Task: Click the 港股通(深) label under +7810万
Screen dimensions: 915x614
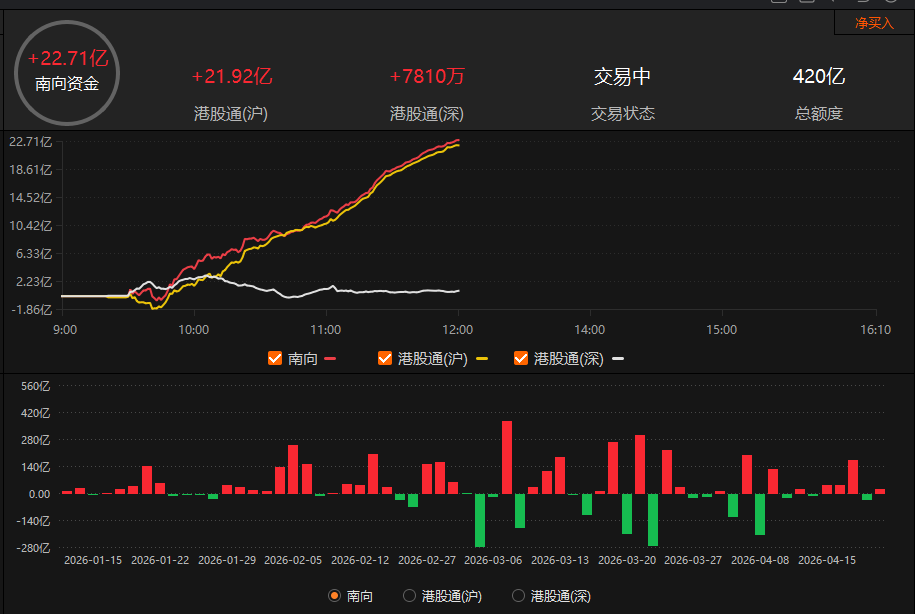Action: pos(427,113)
